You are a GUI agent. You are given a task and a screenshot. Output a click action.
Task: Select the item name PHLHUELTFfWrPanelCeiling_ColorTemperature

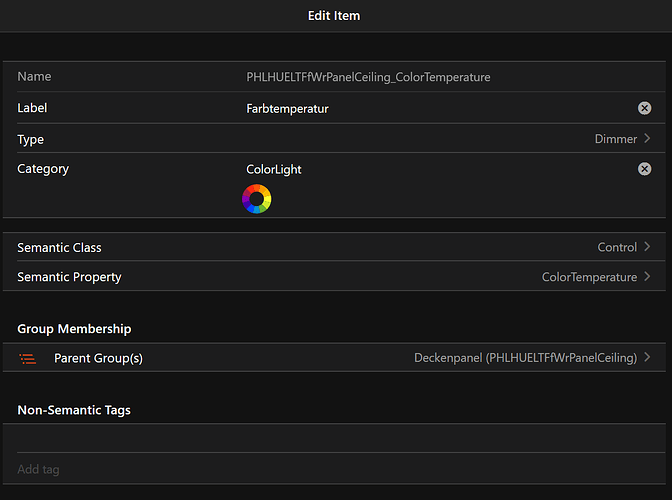pyautogui.click(x=368, y=77)
